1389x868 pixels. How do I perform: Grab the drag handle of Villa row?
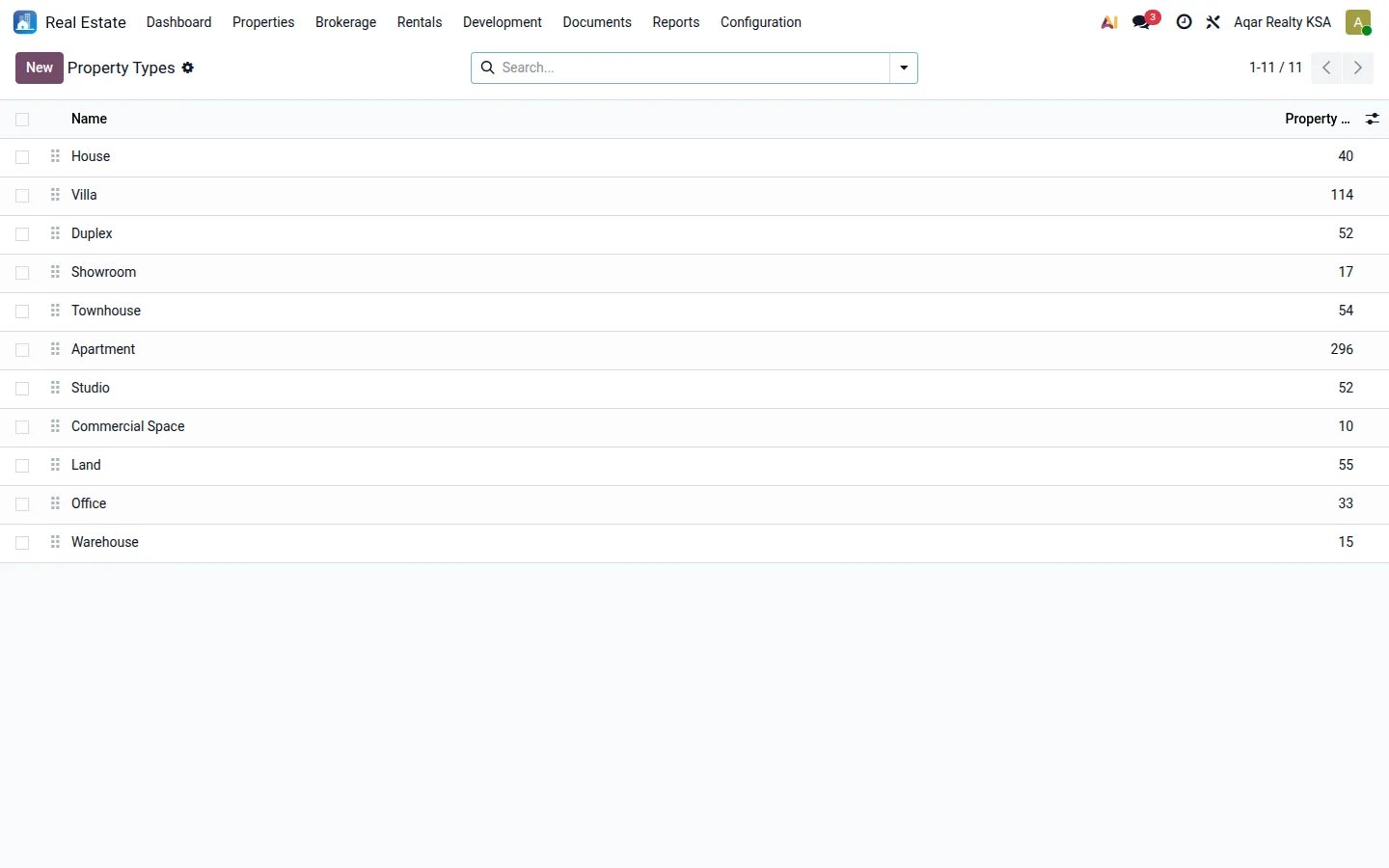[55, 195]
